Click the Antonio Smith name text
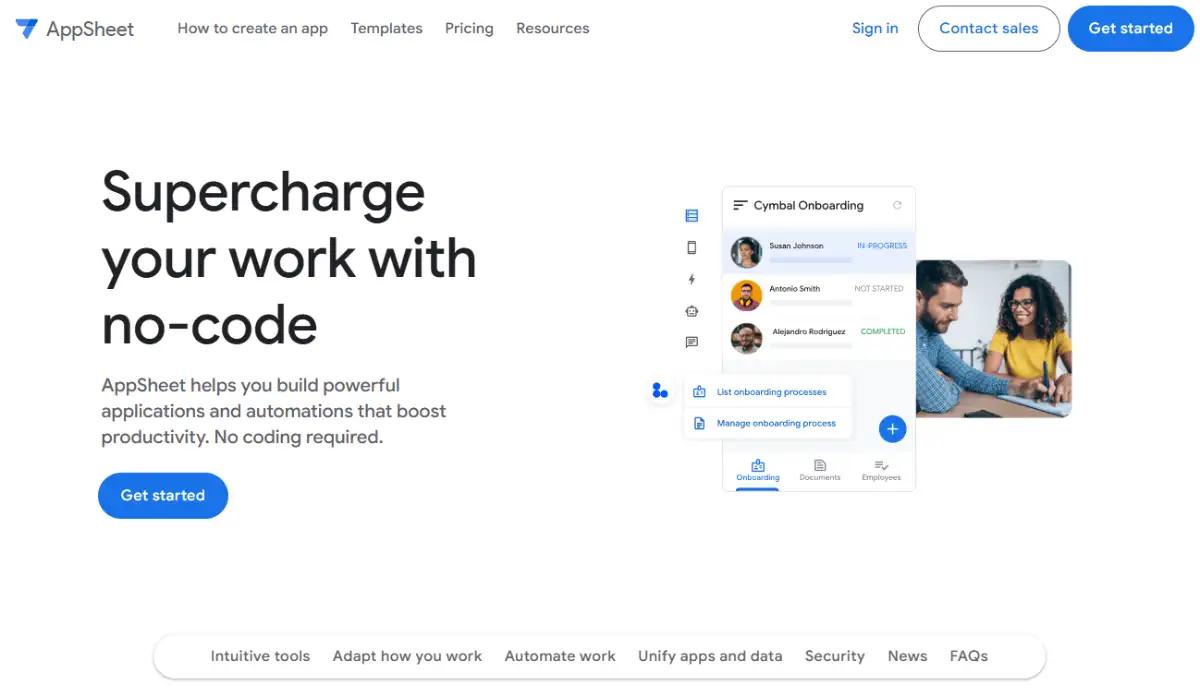1200x697 pixels. tap(794, 288)
